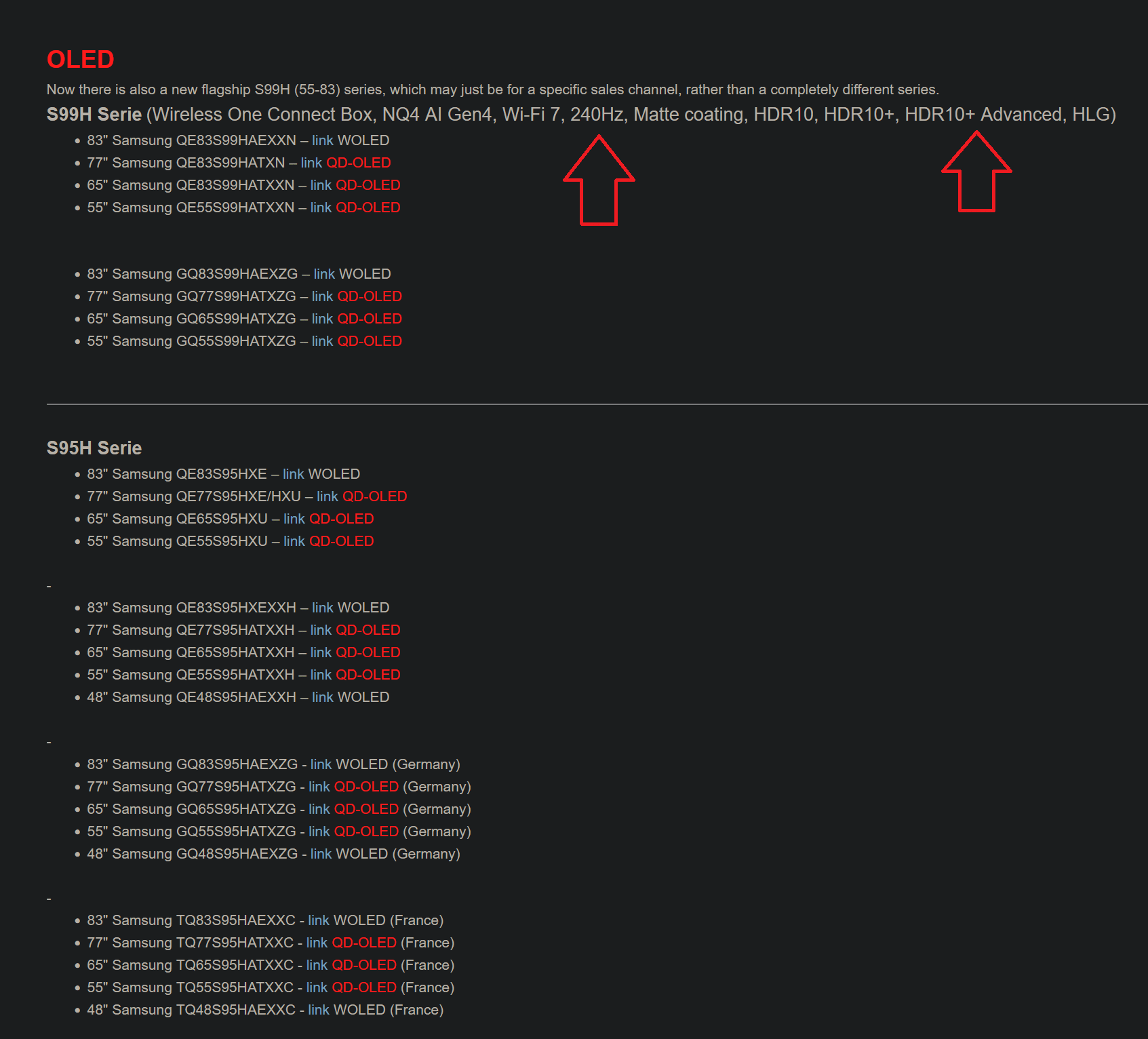The width and height of the screenshot is (1148, 1039).
Task: Open the link for 83" Samsung QE83S99HAEXXN
Action: tap(321, 140)
